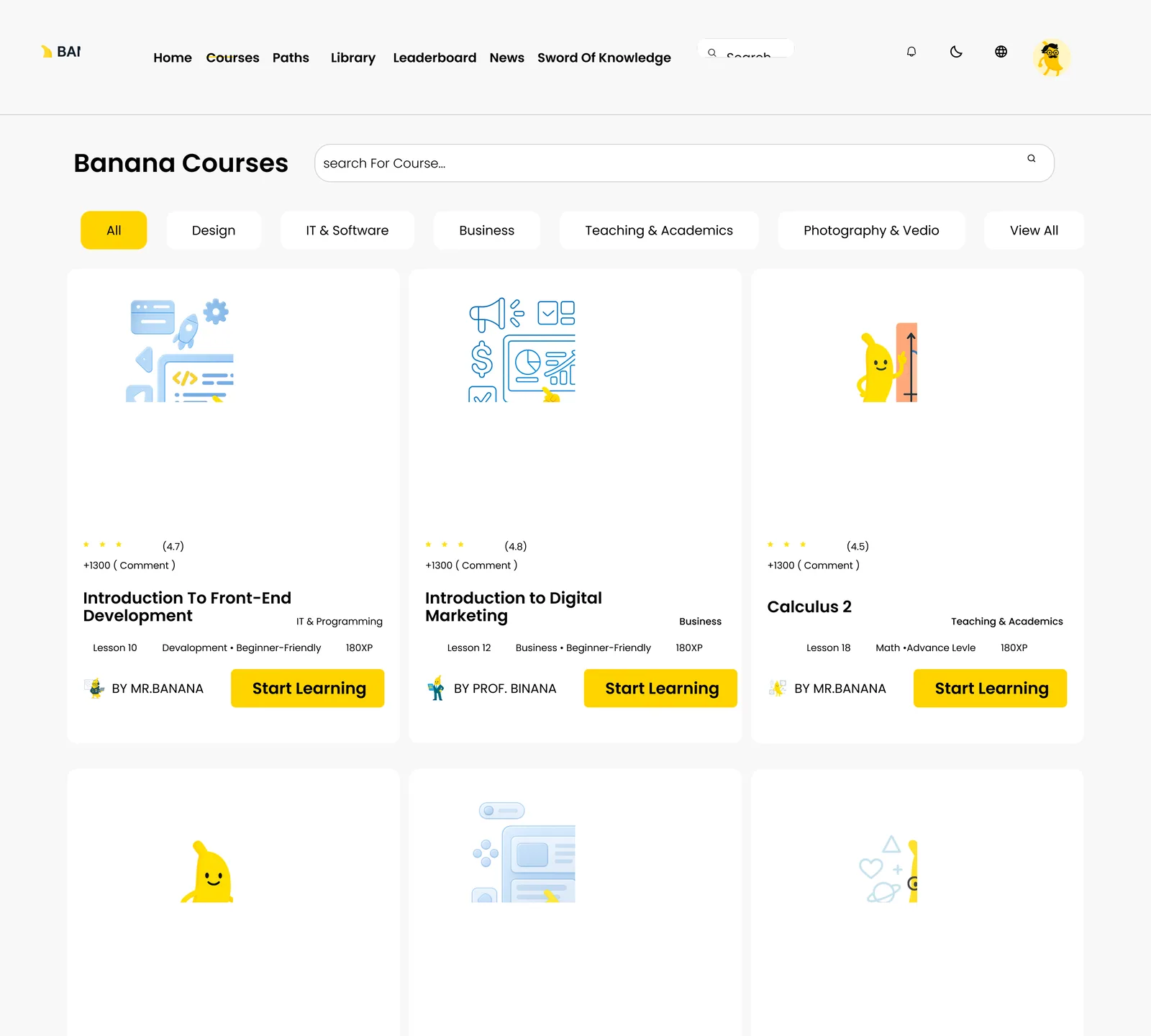This screenshot has height=1036, width=1151.
Task: Start Learning Calculus 2 course
Action: tap(990, 689)
